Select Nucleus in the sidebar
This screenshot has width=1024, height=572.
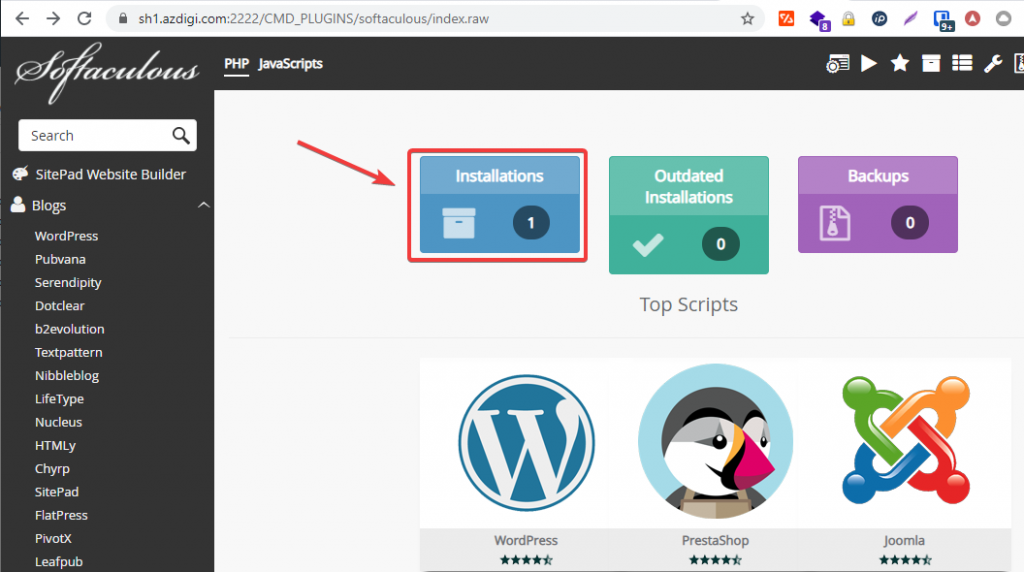click(58, 422)
